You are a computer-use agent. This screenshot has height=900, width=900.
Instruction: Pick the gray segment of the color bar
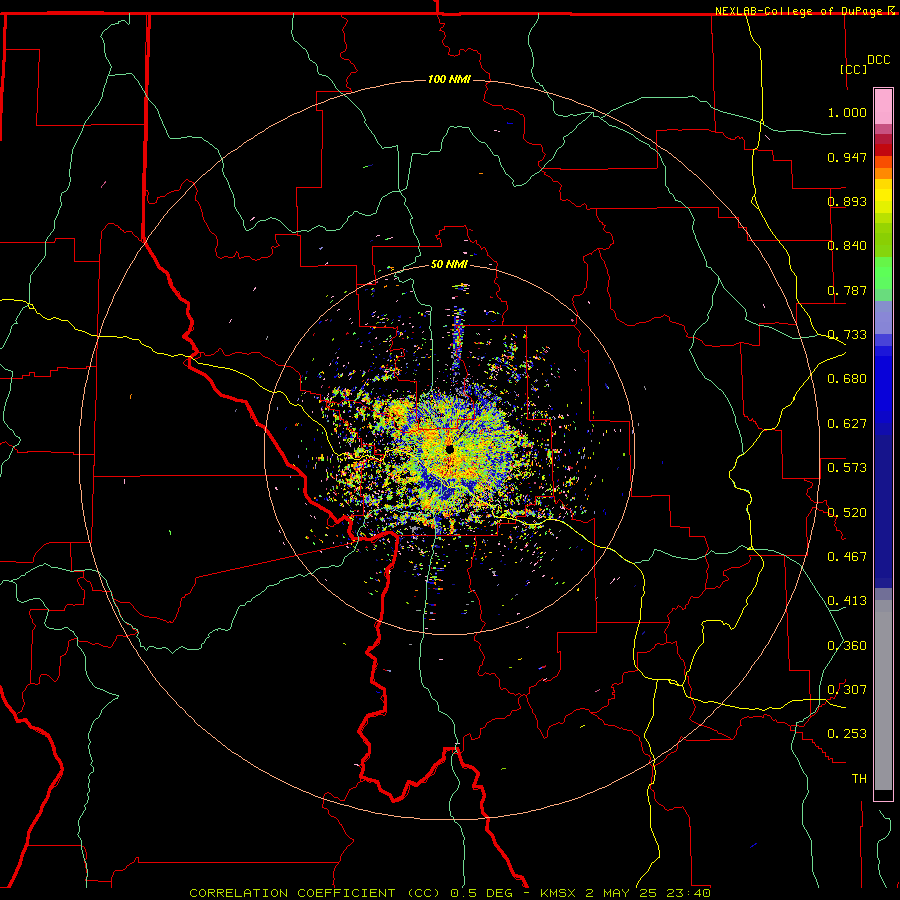tap(883, 695)
